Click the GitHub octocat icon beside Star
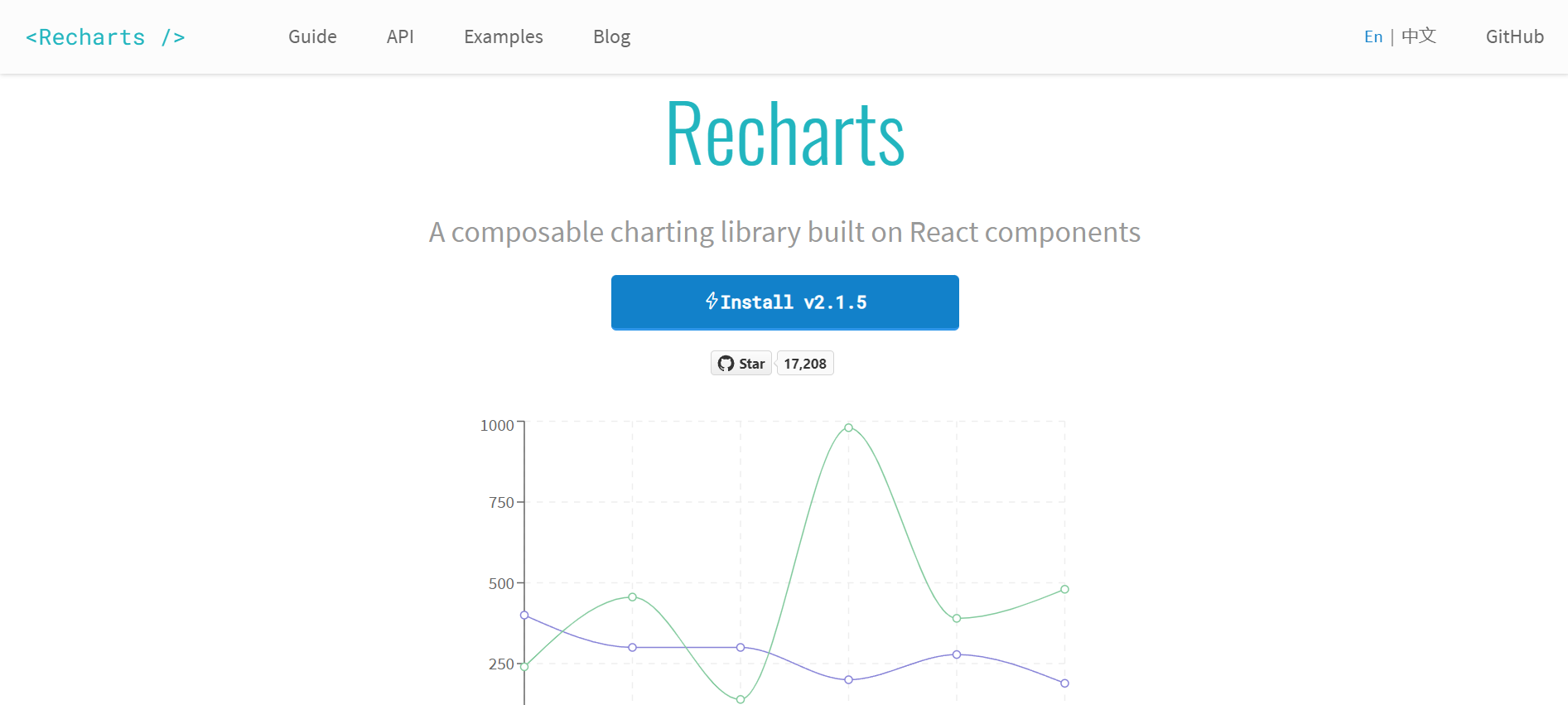Viewport: 1568px width, 705px height. [726, 364]
